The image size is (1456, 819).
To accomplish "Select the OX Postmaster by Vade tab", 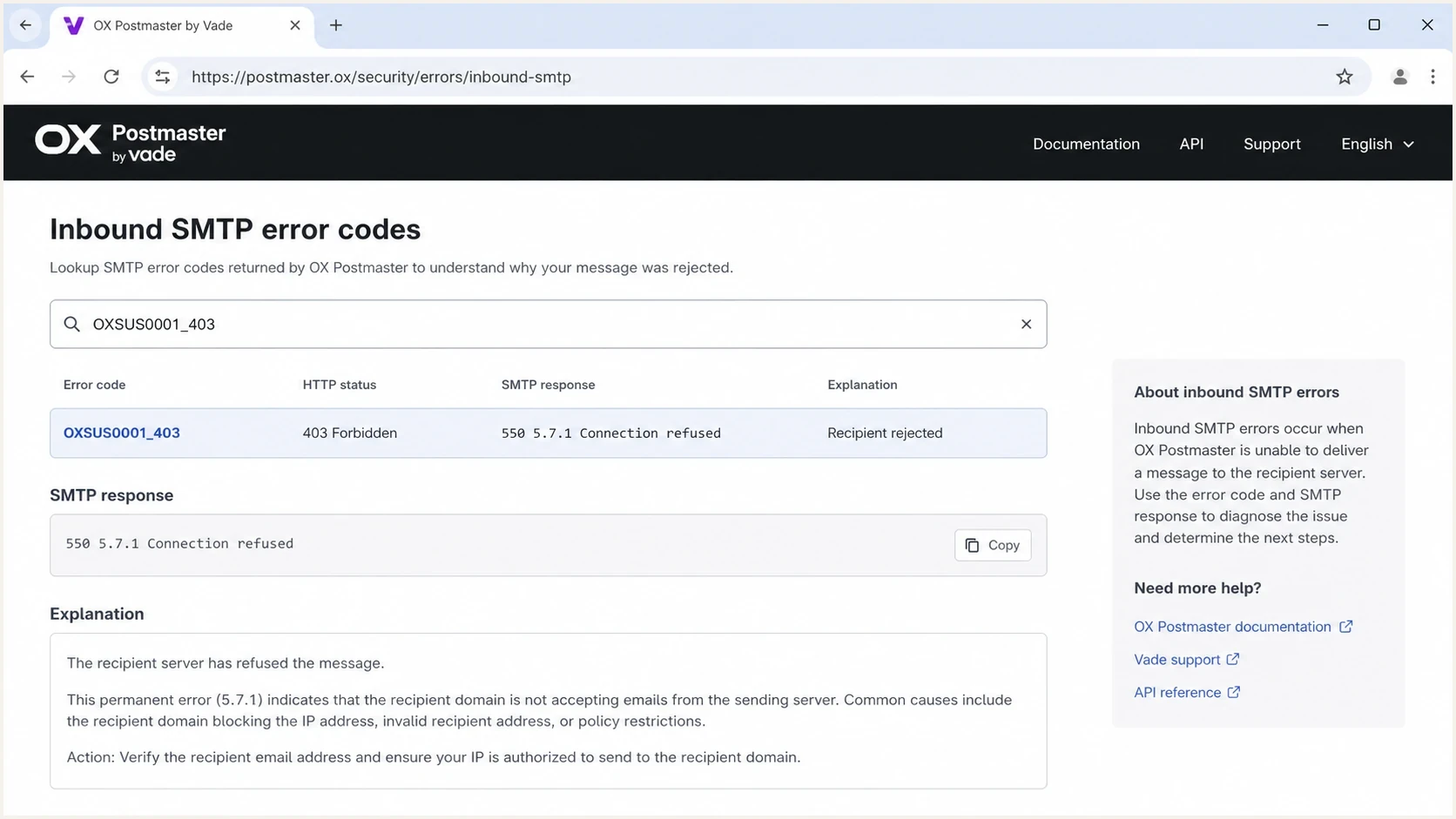I will 181,25.
